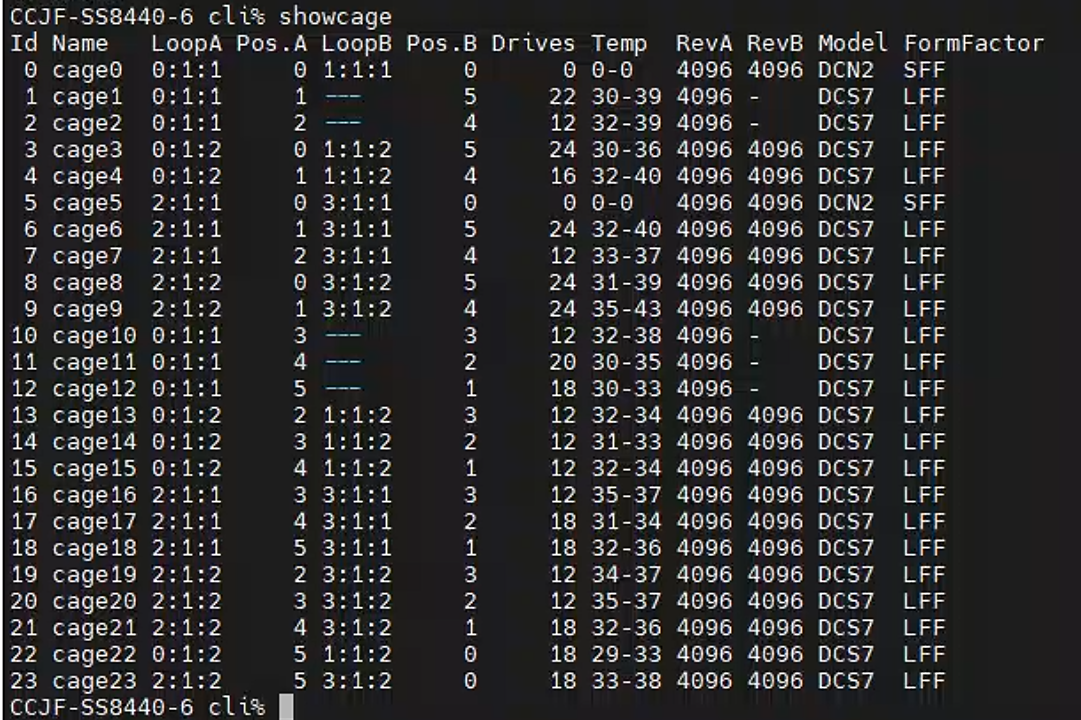Click temperature 30-39 in cage1 row
This screenshot has height=720, width=1081.
point(626,97)
